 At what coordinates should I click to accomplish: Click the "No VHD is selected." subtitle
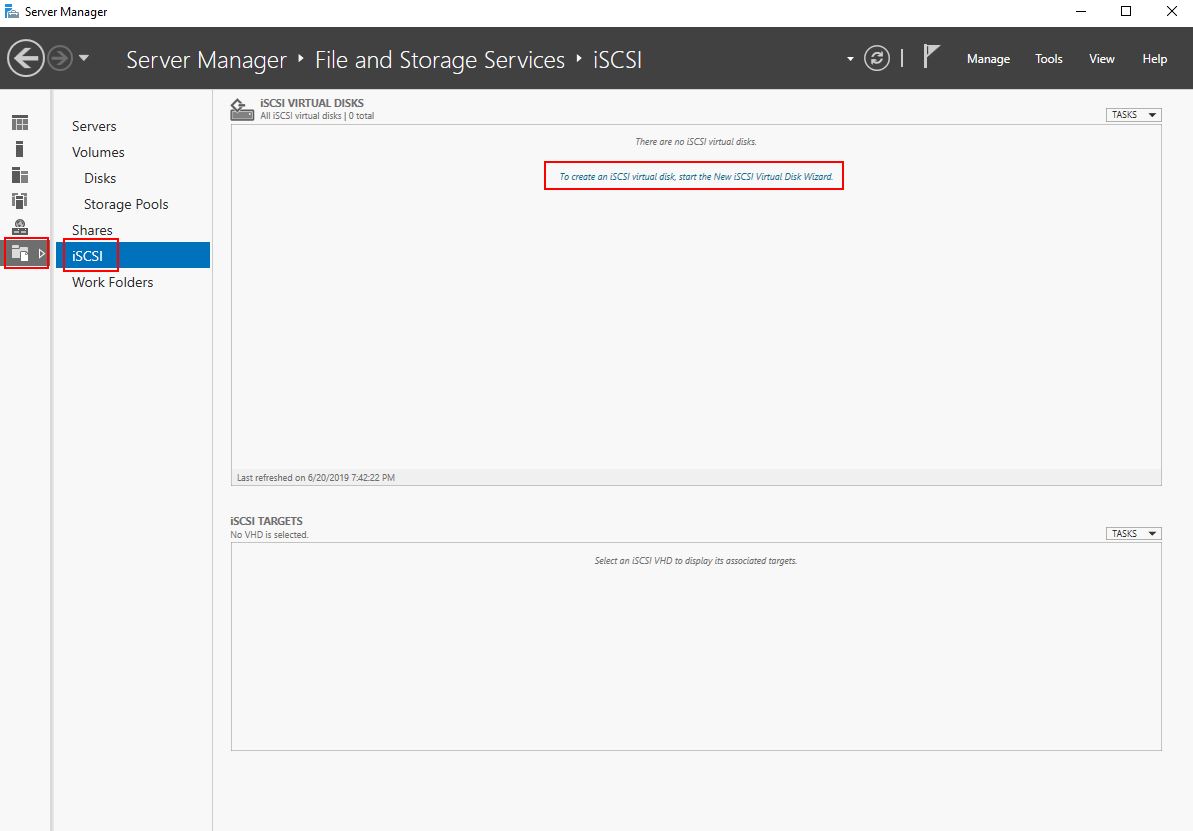pos(269,535)
